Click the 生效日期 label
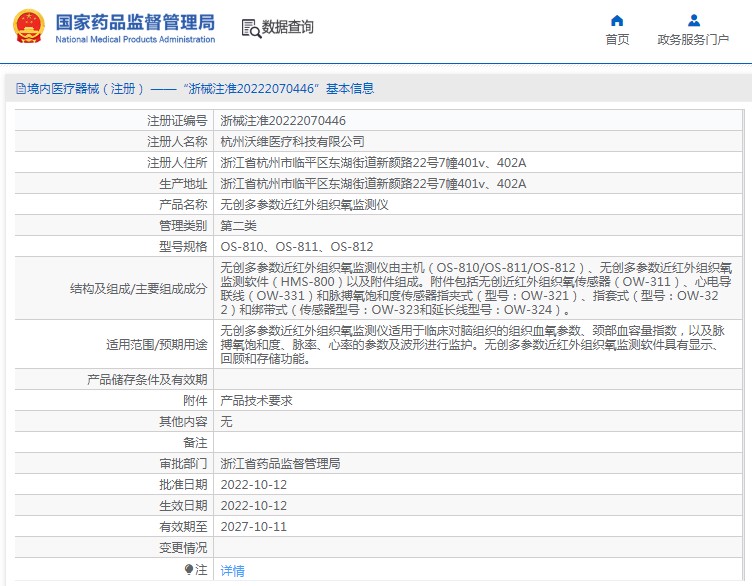Screen dimensions: 752x586 pyautogui.click(x=183, y=506)
